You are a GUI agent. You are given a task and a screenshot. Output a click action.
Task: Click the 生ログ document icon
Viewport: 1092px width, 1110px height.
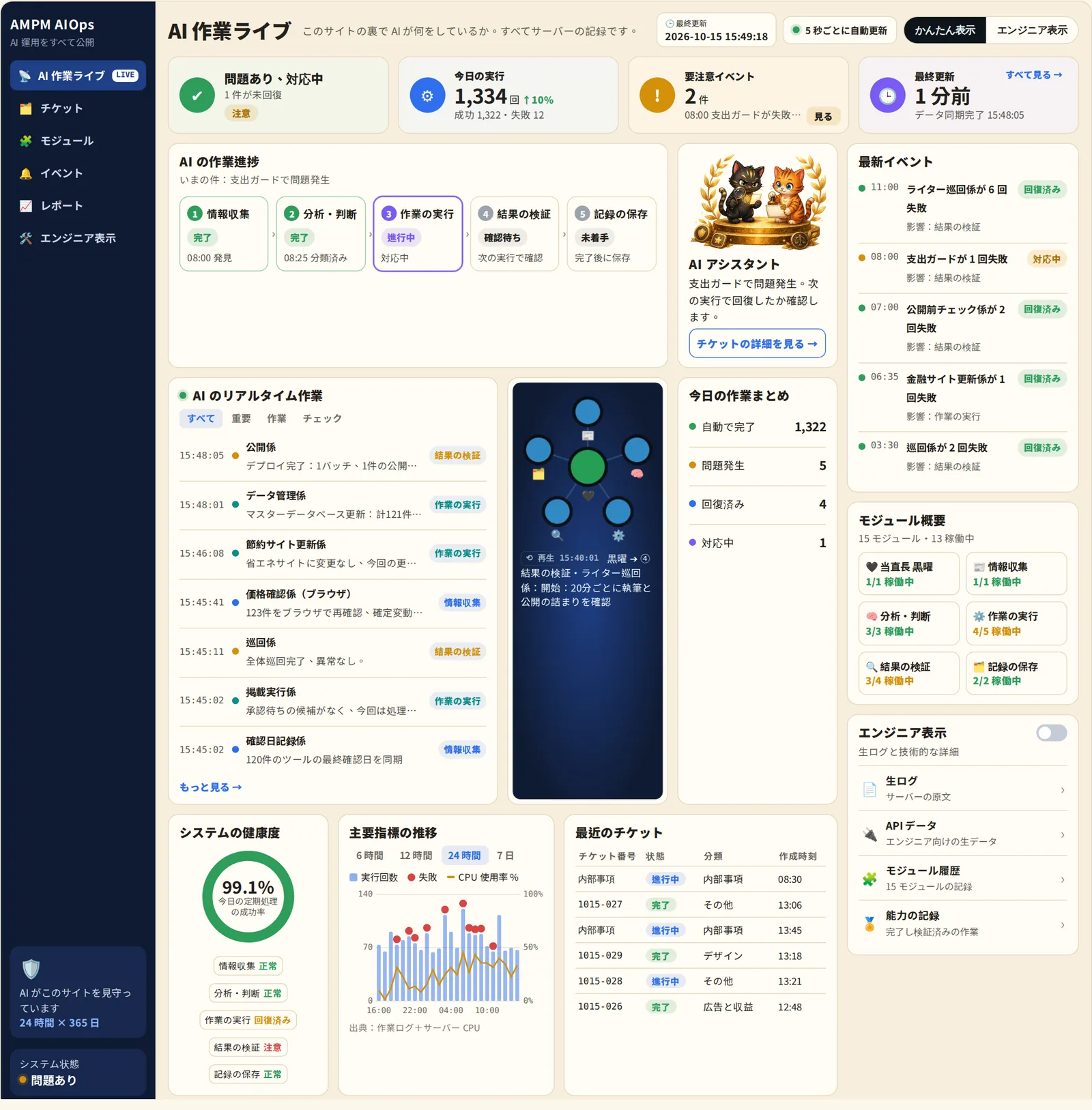(x=870, y=789)
